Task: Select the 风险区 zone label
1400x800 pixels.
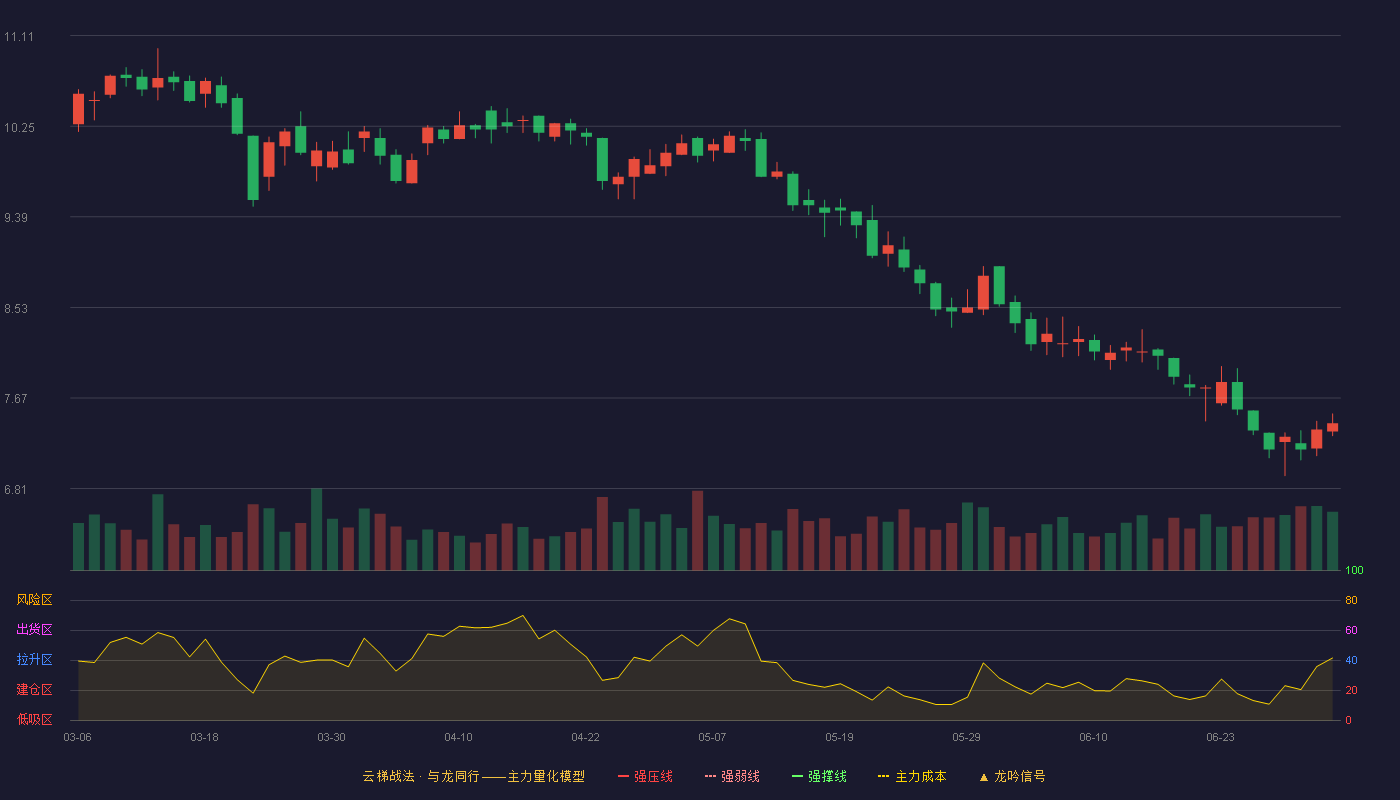Action: pyautogui.click(x=34, y=600)
